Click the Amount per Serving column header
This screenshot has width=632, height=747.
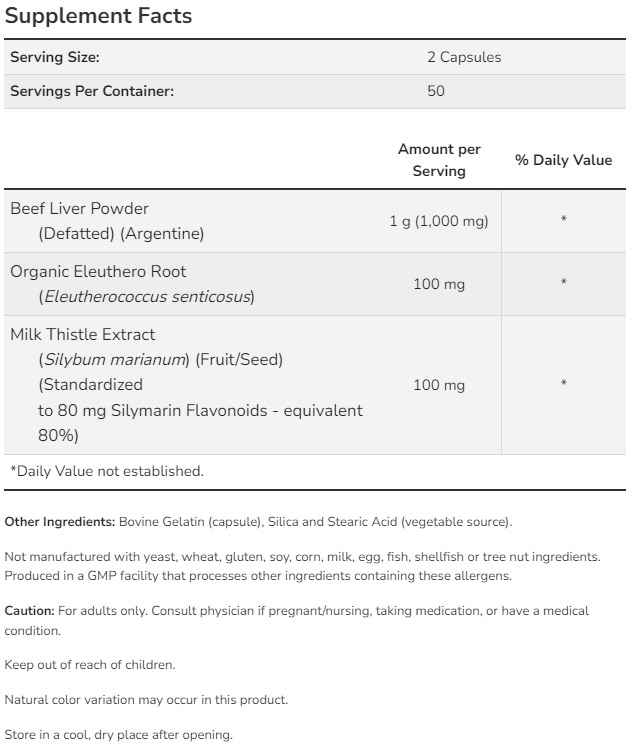[439, 160]
